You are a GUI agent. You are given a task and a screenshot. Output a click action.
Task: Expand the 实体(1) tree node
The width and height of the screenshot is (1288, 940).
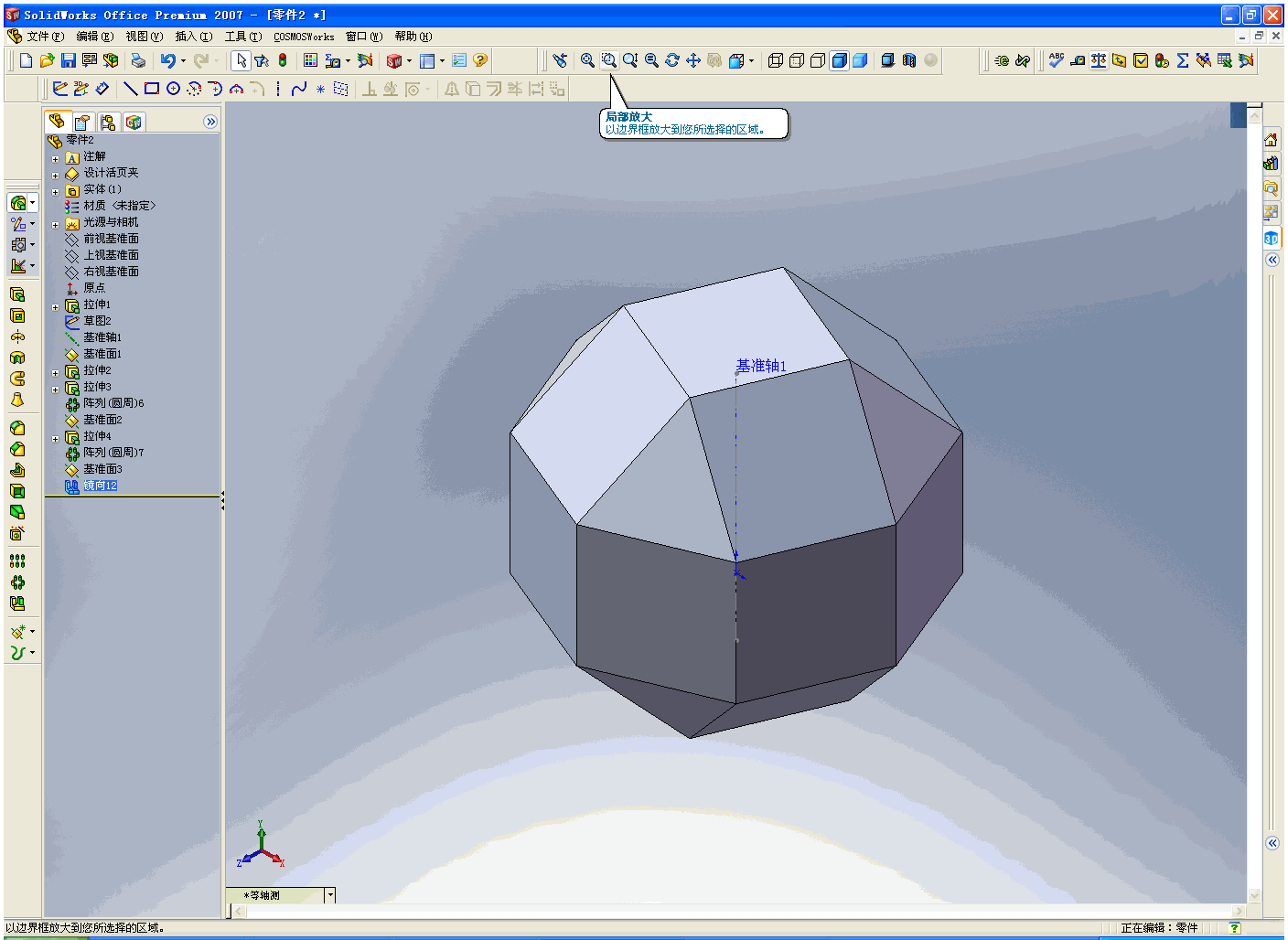[55, 192]
